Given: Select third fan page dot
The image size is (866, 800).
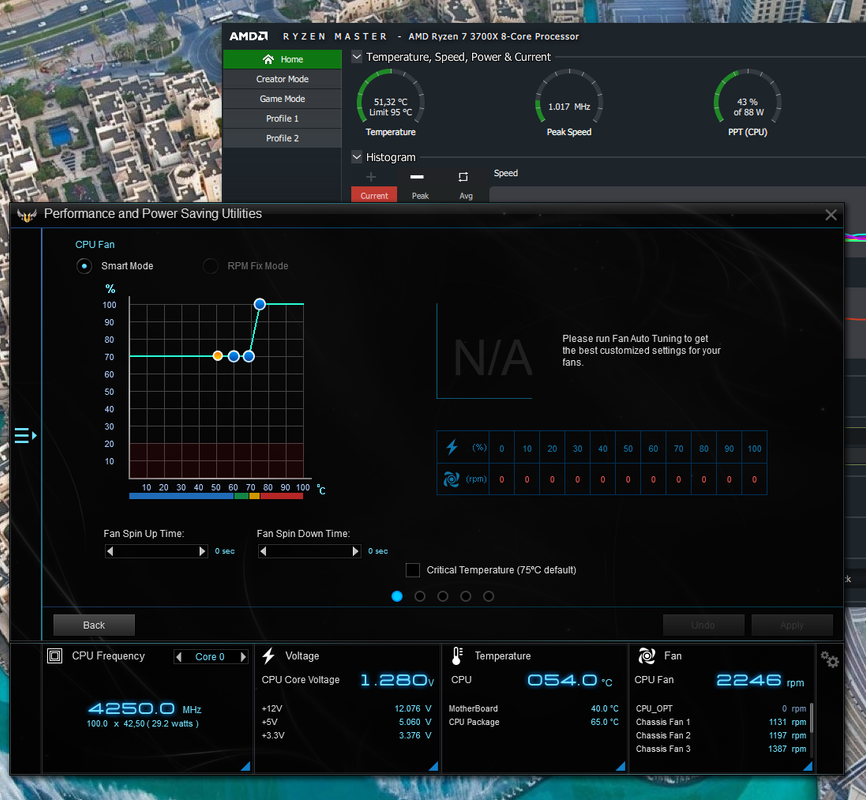Looking at the screenshot, I should click(x=443, y=596).
